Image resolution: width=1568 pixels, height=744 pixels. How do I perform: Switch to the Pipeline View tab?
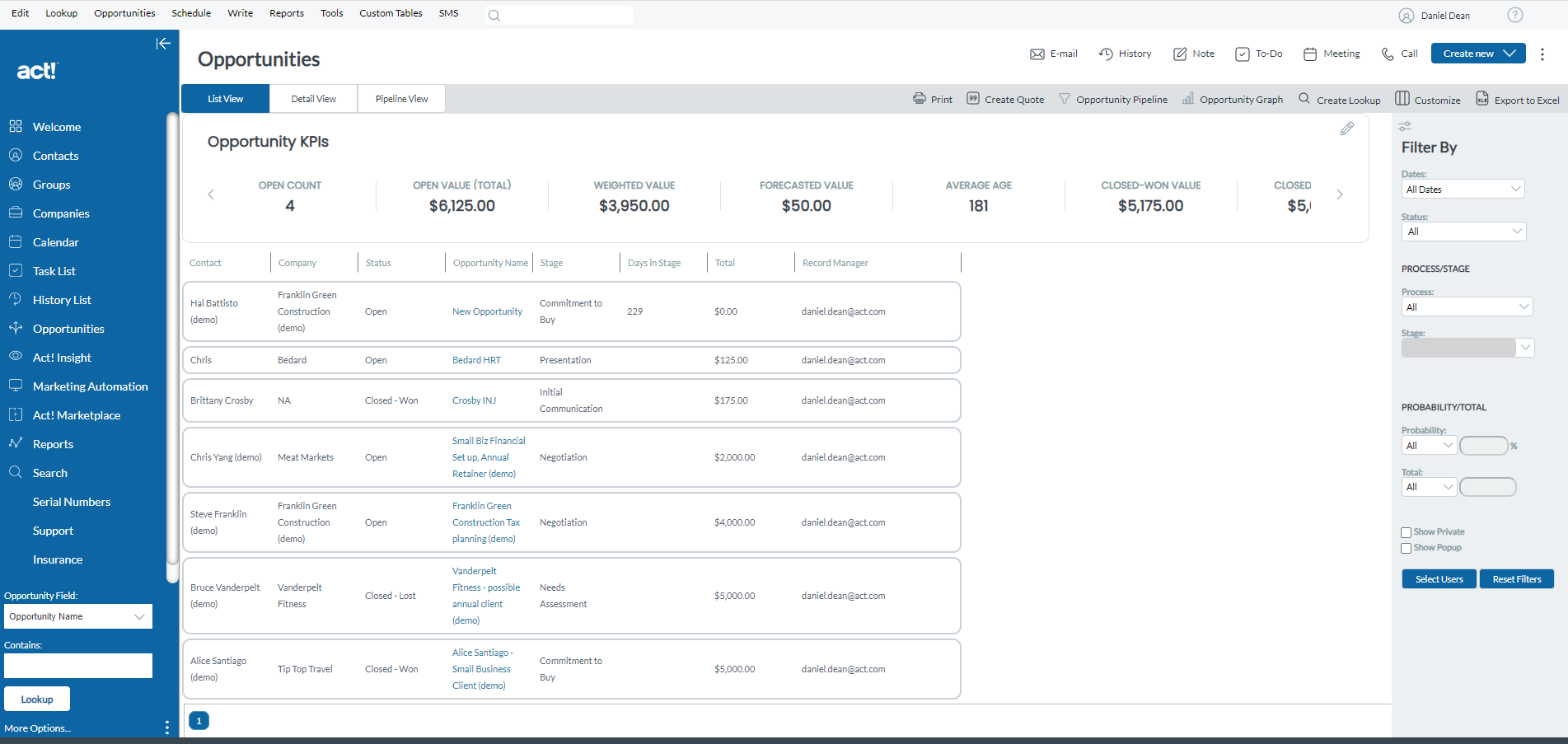(x=401, y=99)
